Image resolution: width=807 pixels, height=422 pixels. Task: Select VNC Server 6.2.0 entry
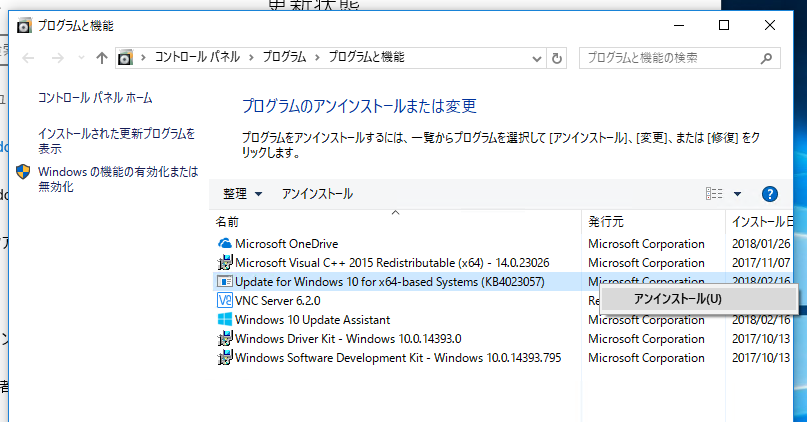tap(277, 301)
